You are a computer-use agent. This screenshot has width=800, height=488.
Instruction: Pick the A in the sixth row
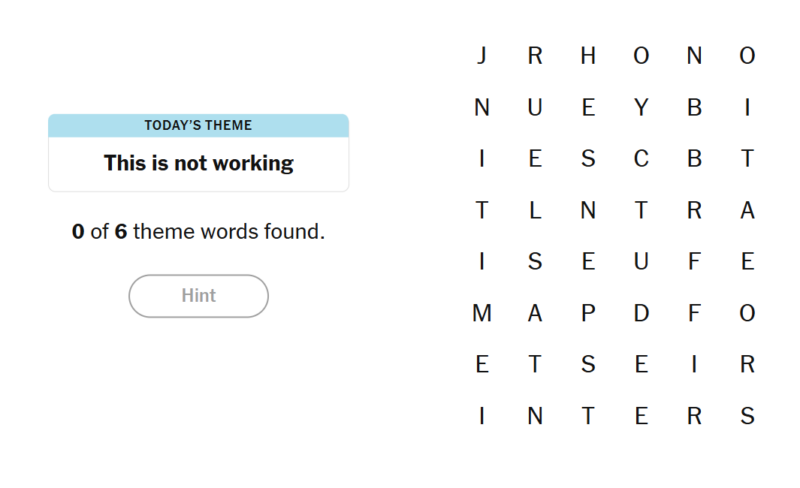coord(535,314)
